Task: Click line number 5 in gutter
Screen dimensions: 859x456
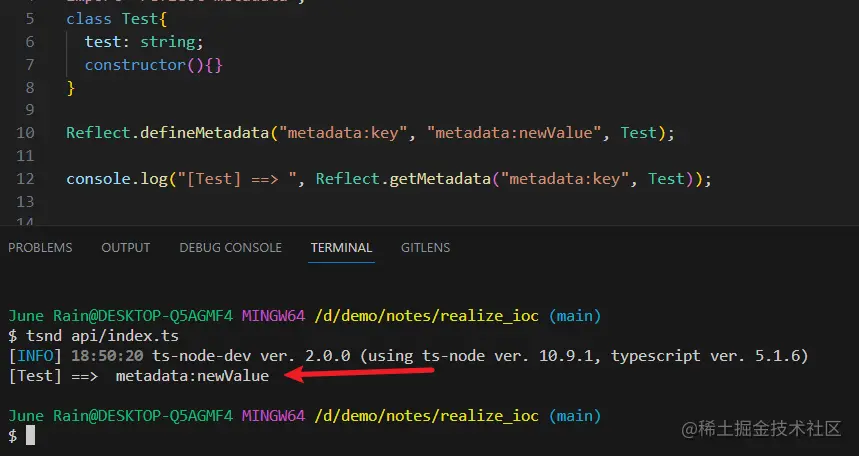Action: 30,19
